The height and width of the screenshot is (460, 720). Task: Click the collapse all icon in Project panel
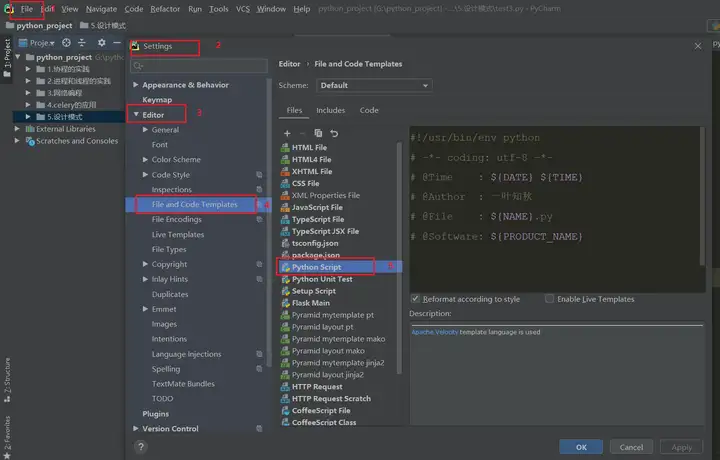[x=82, y=43]
